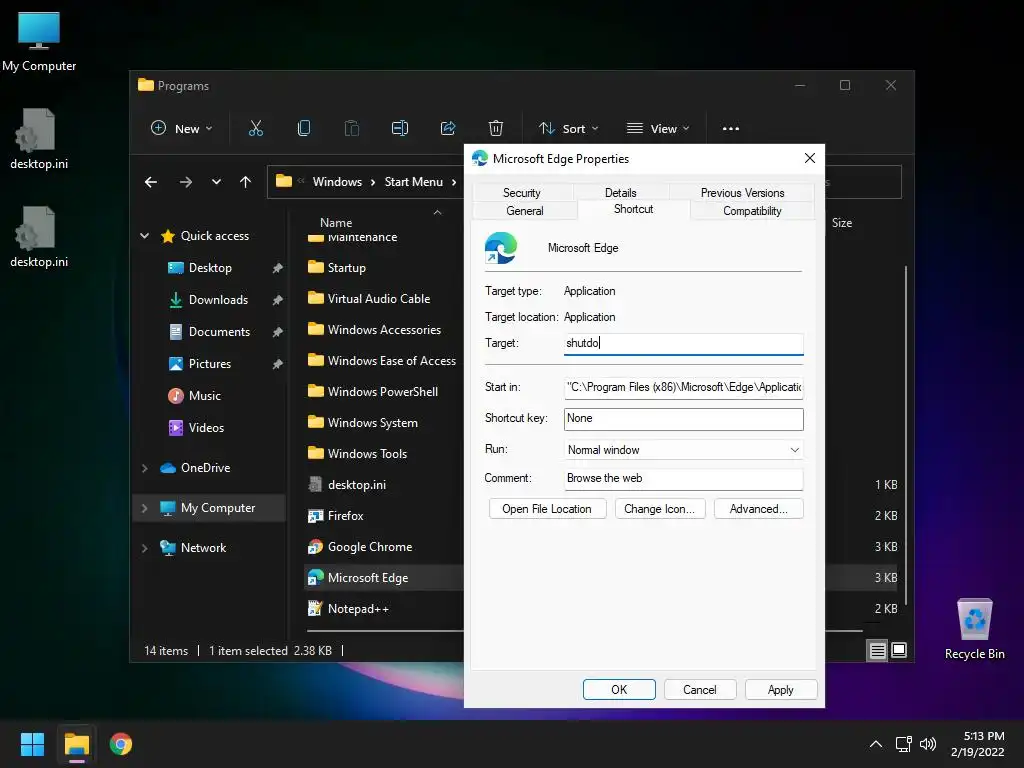
Task: Select the Shortcut tab
Action: tap(633, 209)
